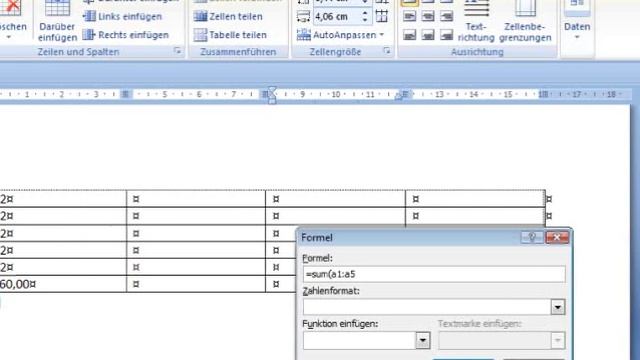Split cells using Zellen teilen

[x=228, y=16]
